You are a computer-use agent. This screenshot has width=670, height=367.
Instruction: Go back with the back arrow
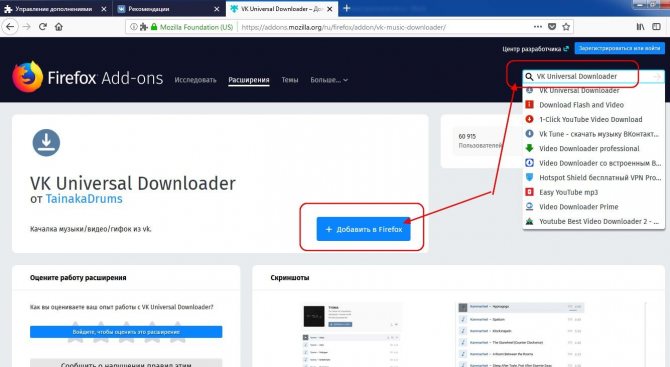click(10, 26)
